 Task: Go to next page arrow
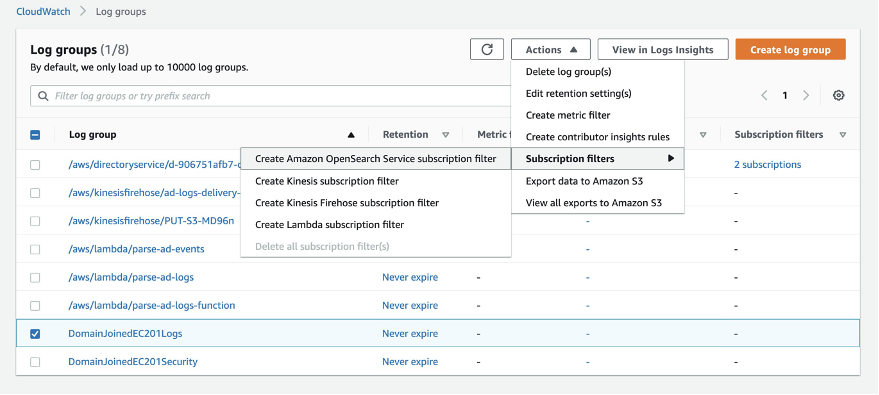point(806,95)
